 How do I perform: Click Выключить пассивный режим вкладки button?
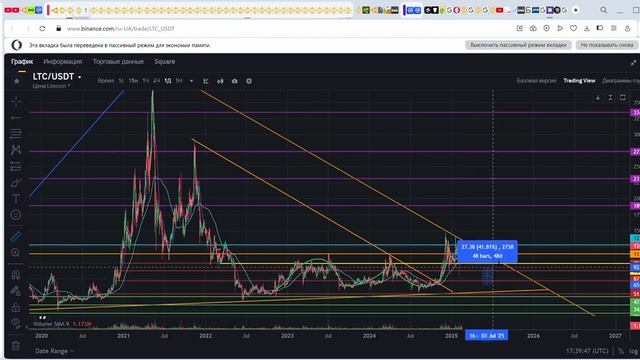(518, 45)
